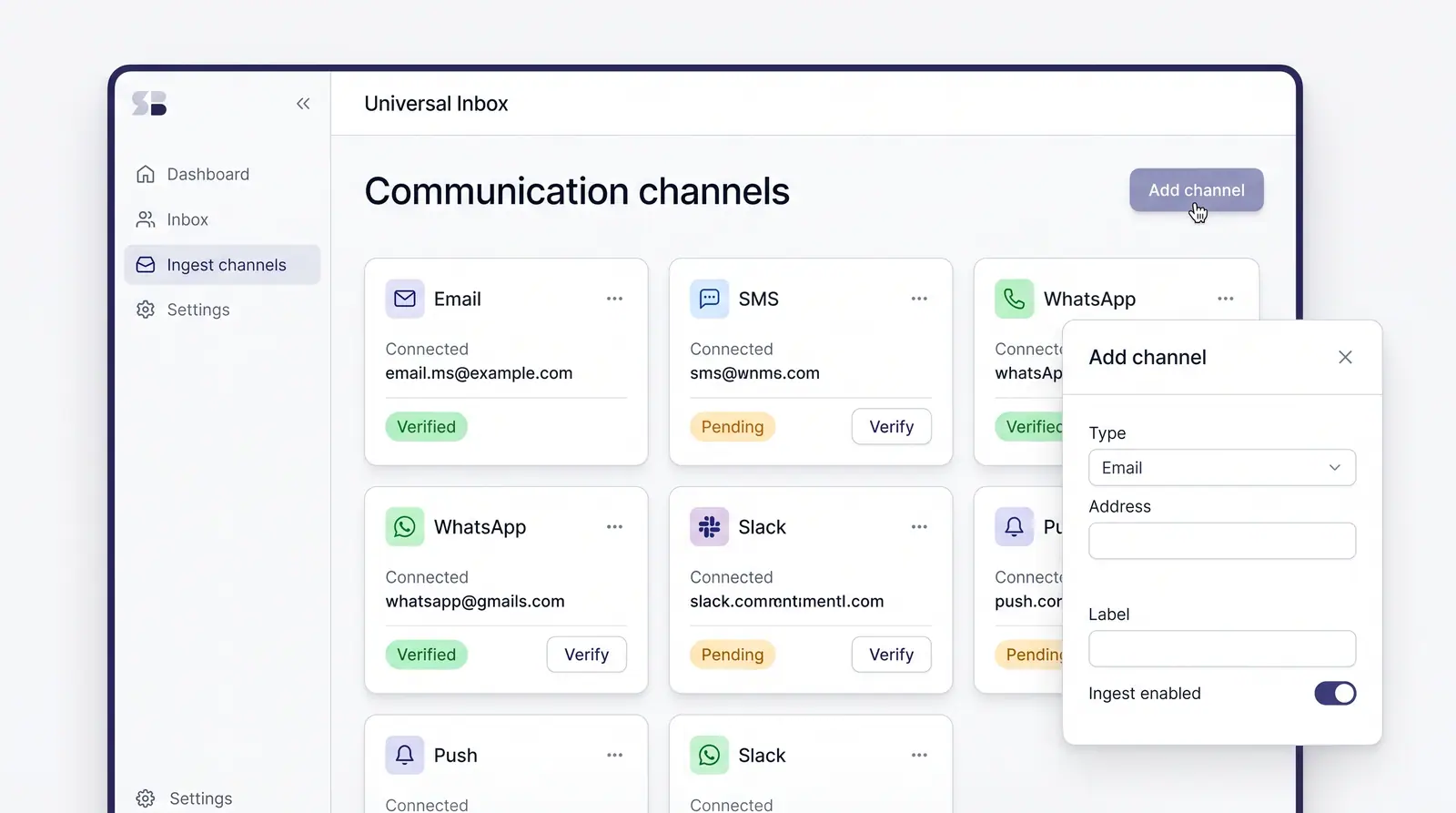The height and width of the screenshot is (813, 1456).
Task: Click the second-row WhatsApp card icon
Action: point(405,527)
